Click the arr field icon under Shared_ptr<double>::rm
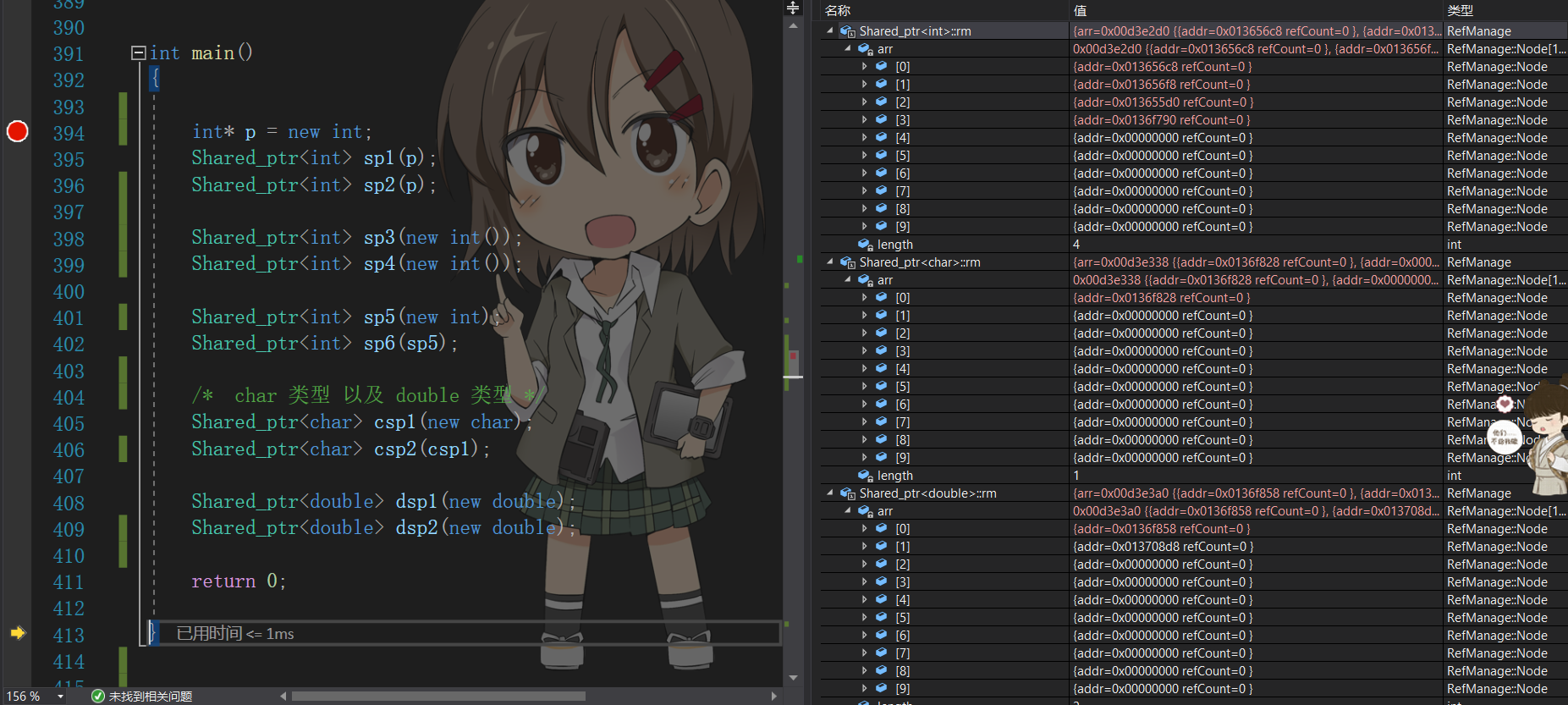Image resolution: width=1568 pixels, height=705 pixels. (865, 511)
